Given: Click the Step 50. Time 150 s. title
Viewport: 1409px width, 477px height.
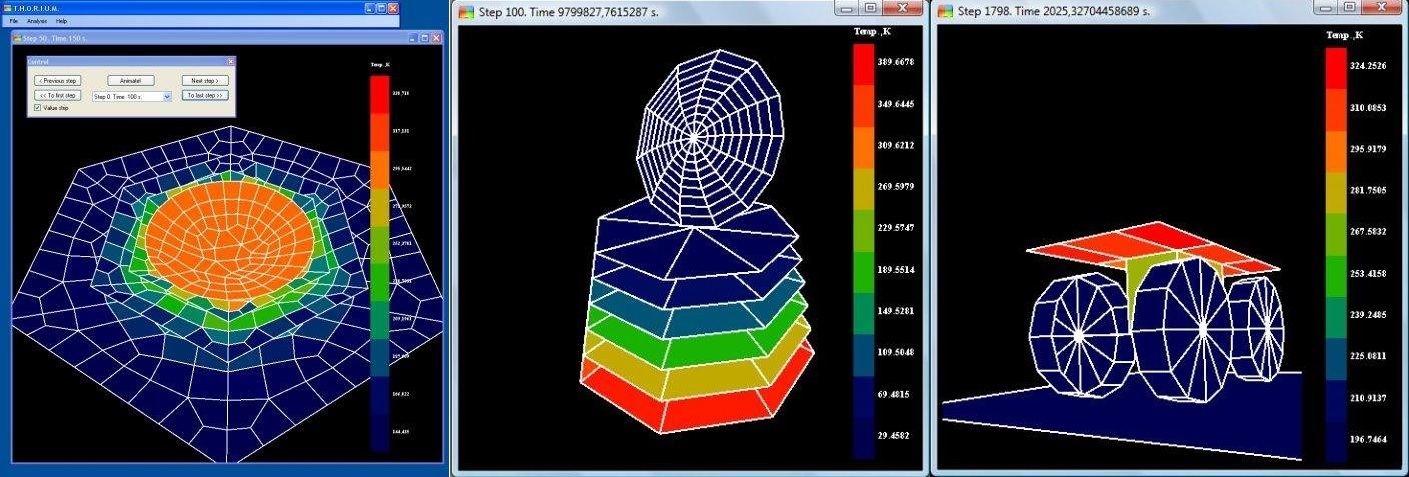Looking at the screenshot, I should 55,38.
